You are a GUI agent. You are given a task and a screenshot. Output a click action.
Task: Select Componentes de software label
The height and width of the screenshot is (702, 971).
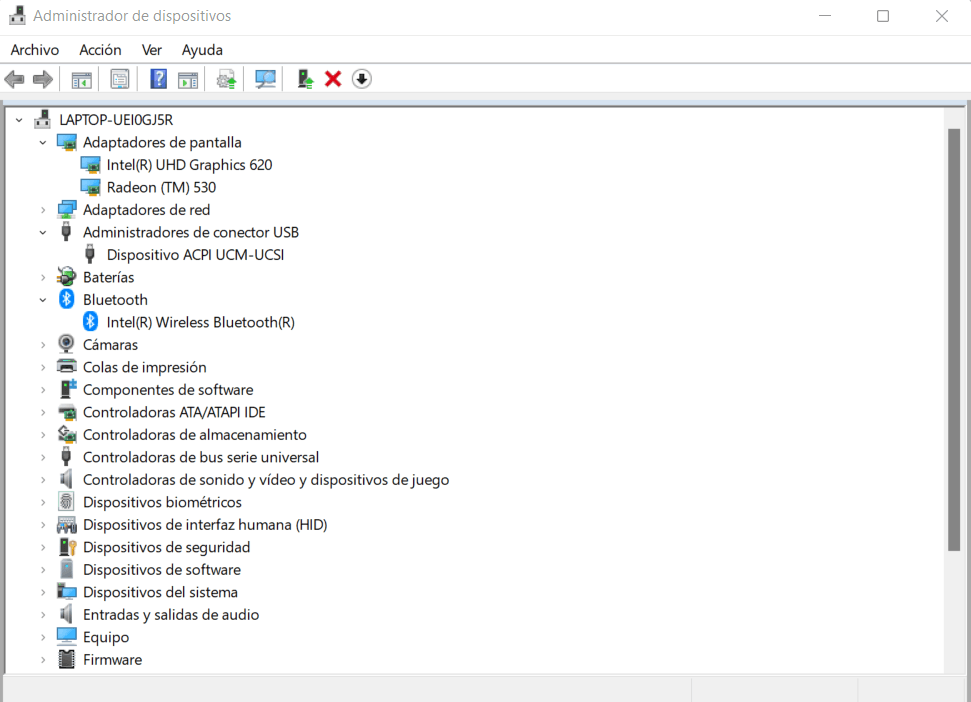coord(168,389)
